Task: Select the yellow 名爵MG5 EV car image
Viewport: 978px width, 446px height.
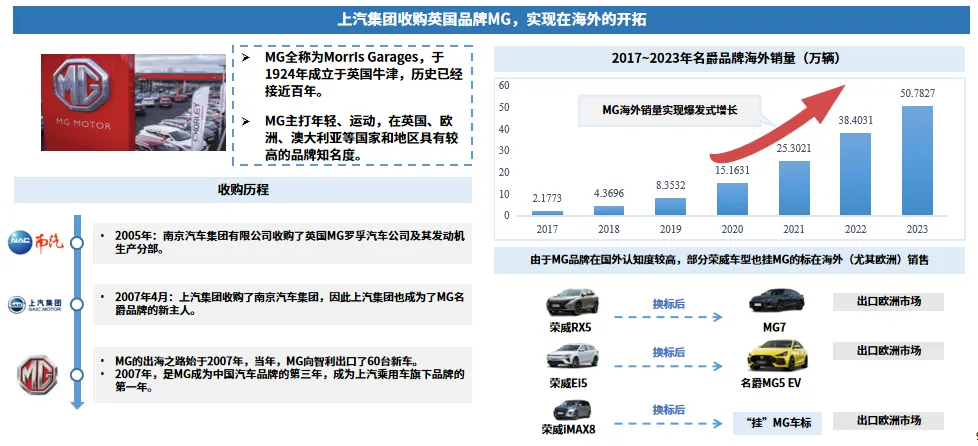Action: (x=777, y=356)
